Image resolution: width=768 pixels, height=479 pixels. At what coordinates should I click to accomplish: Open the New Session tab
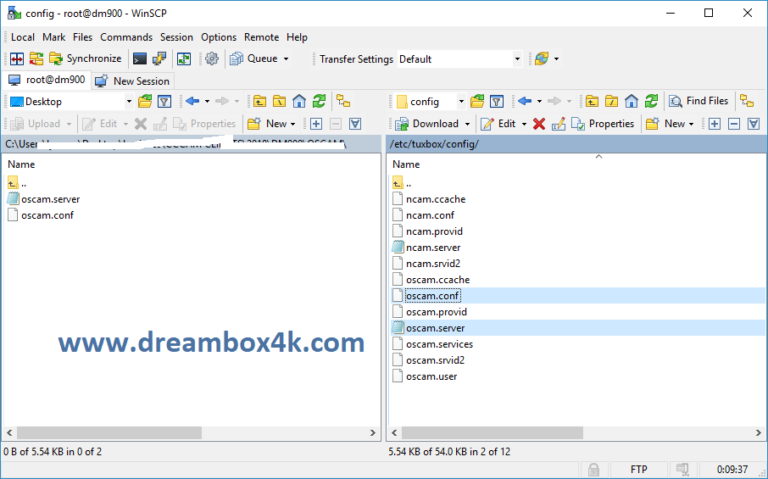(x=132, y=81)
